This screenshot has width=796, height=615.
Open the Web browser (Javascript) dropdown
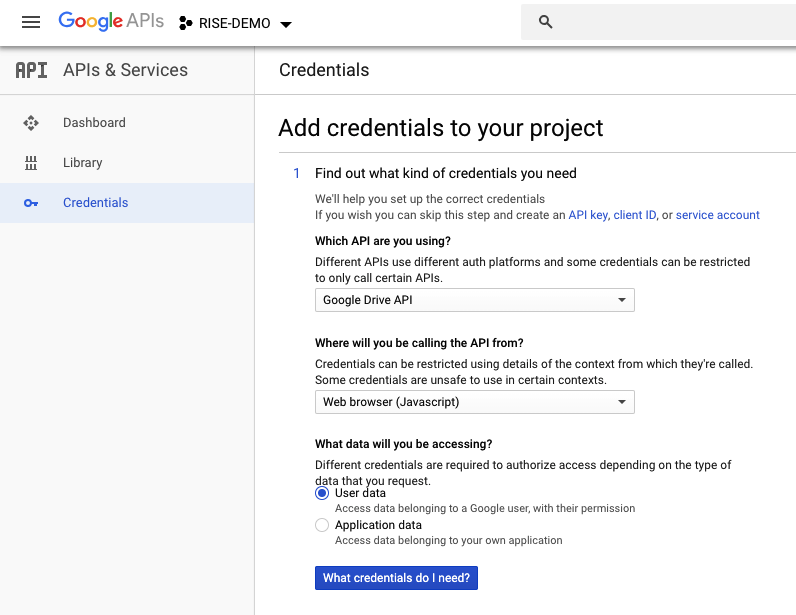pyautogui.click(x=475, y=402)
